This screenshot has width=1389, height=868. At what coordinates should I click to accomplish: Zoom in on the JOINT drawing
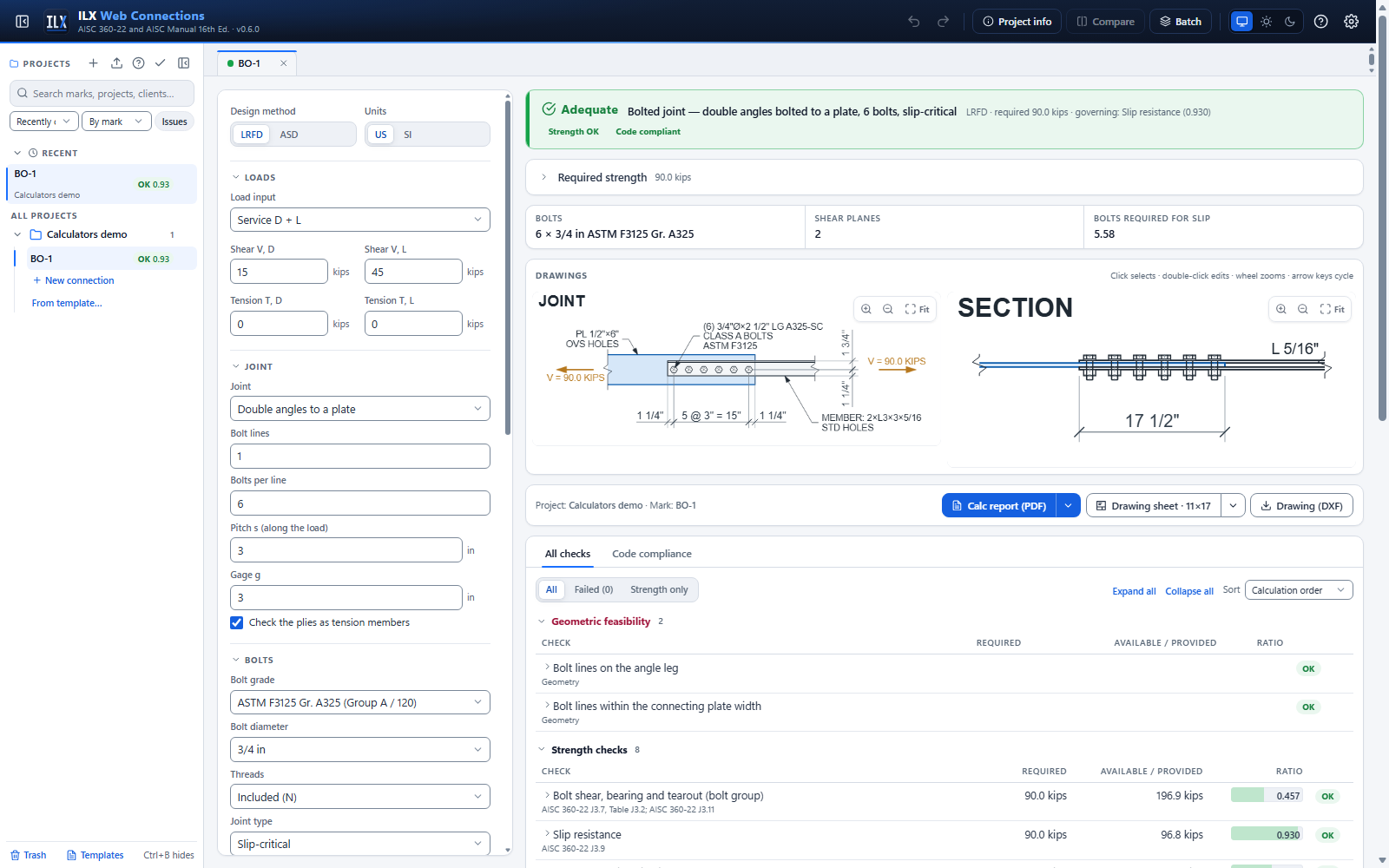(866, 309)
